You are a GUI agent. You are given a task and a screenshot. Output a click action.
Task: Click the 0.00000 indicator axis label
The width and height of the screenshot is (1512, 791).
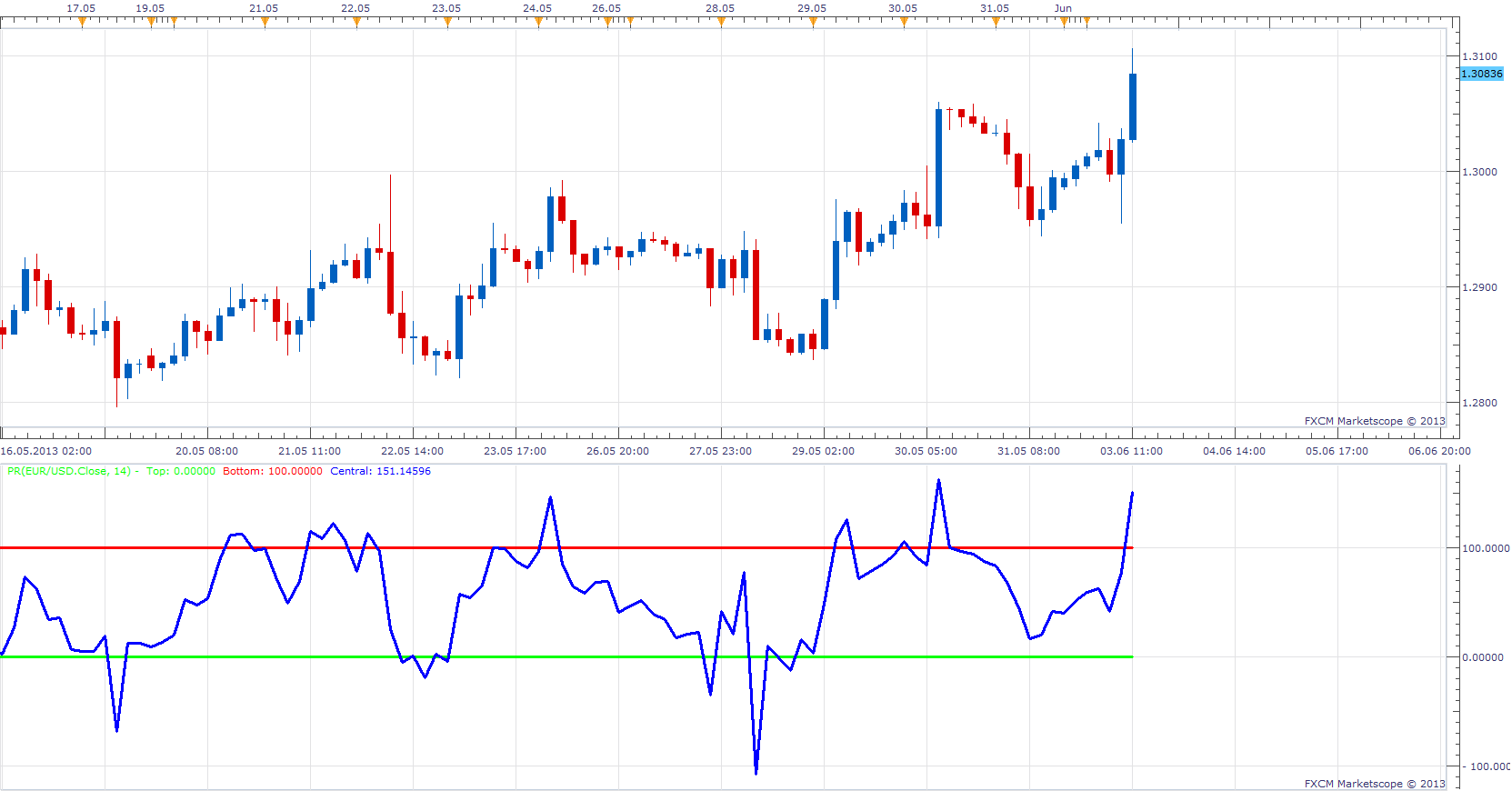coord(1483,657)
